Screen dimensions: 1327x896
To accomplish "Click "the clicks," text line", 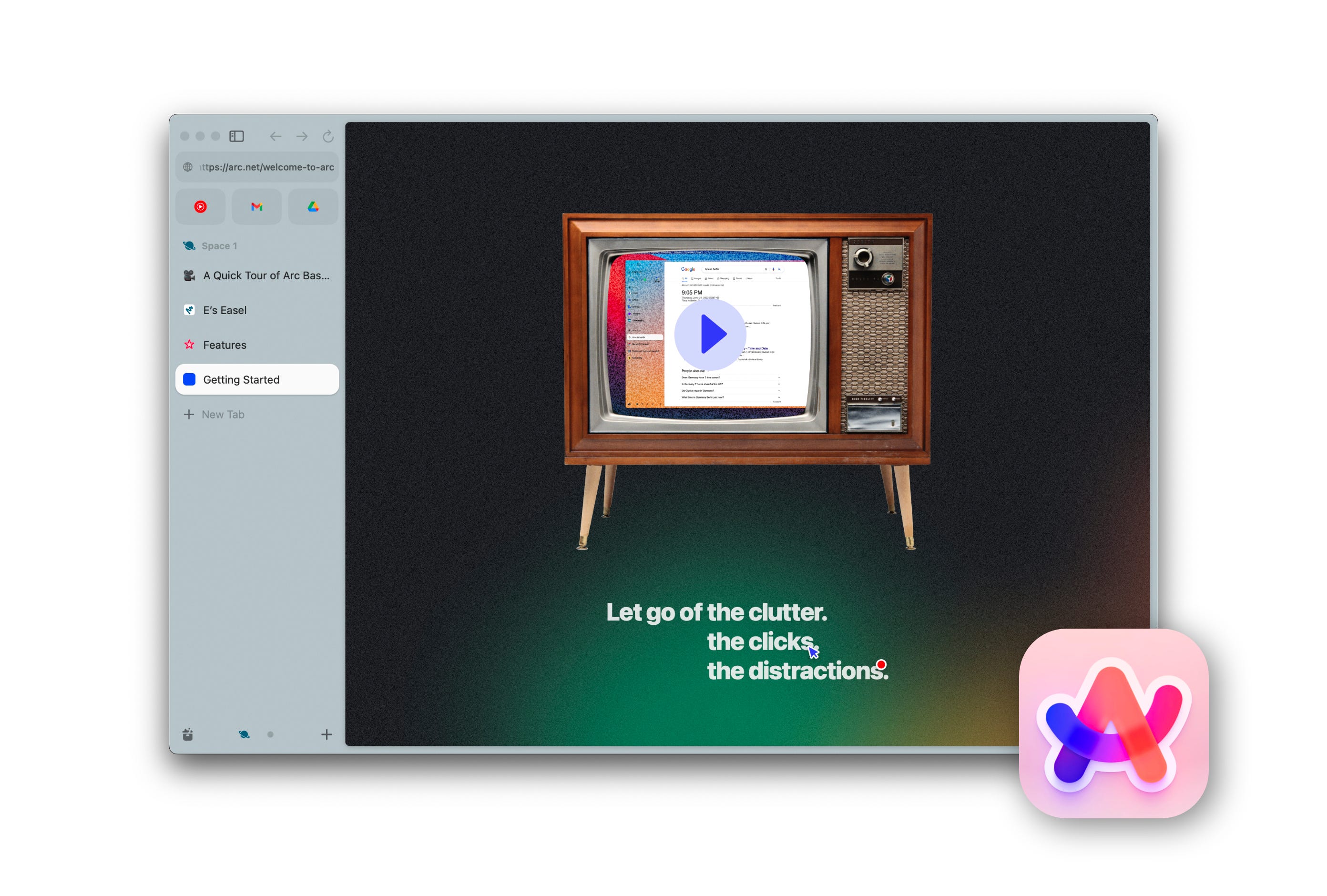I will pos(762,641).
